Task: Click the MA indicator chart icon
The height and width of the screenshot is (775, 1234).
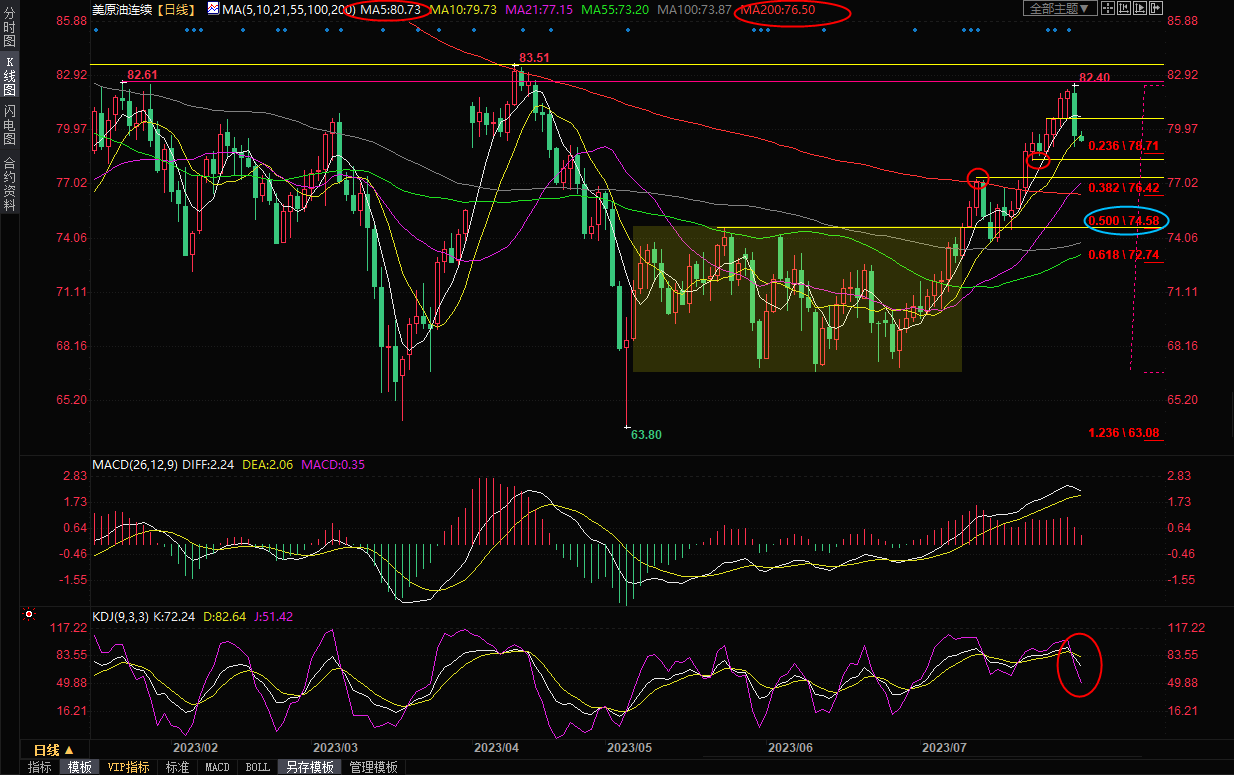Action: (213, 8)
